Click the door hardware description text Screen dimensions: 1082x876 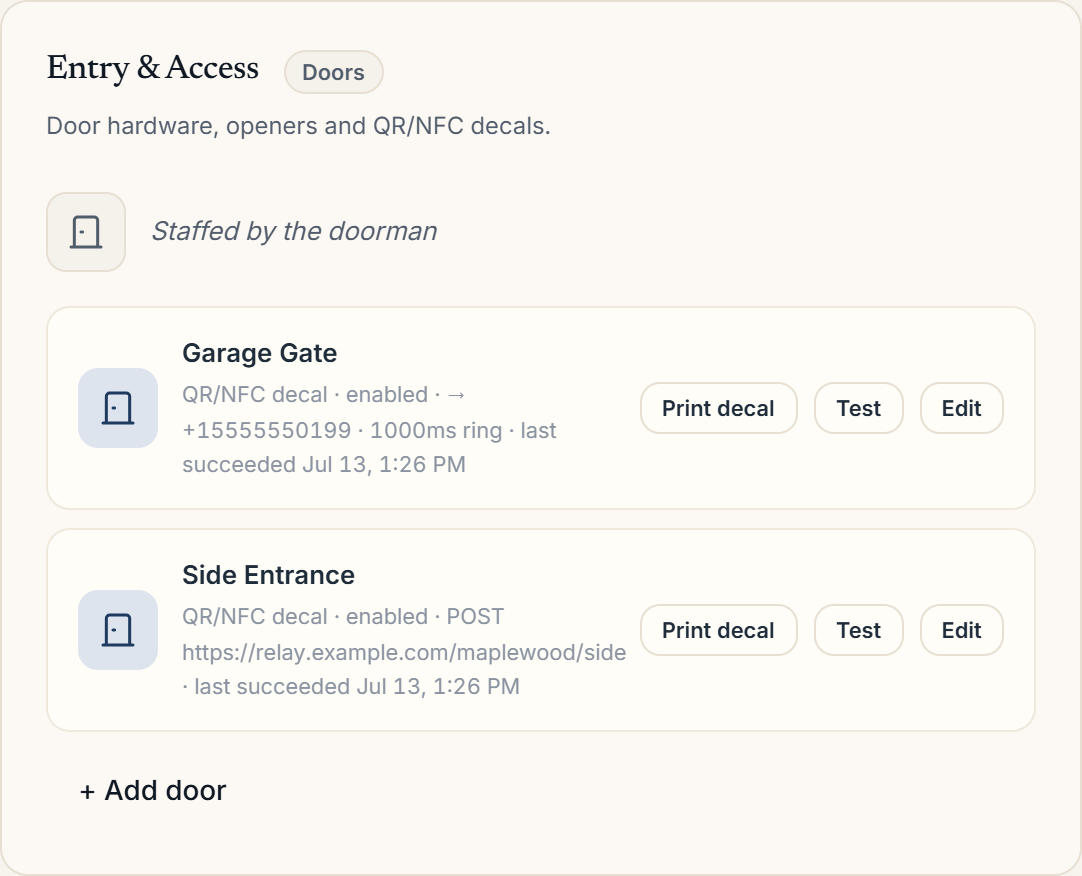(298, 126)
